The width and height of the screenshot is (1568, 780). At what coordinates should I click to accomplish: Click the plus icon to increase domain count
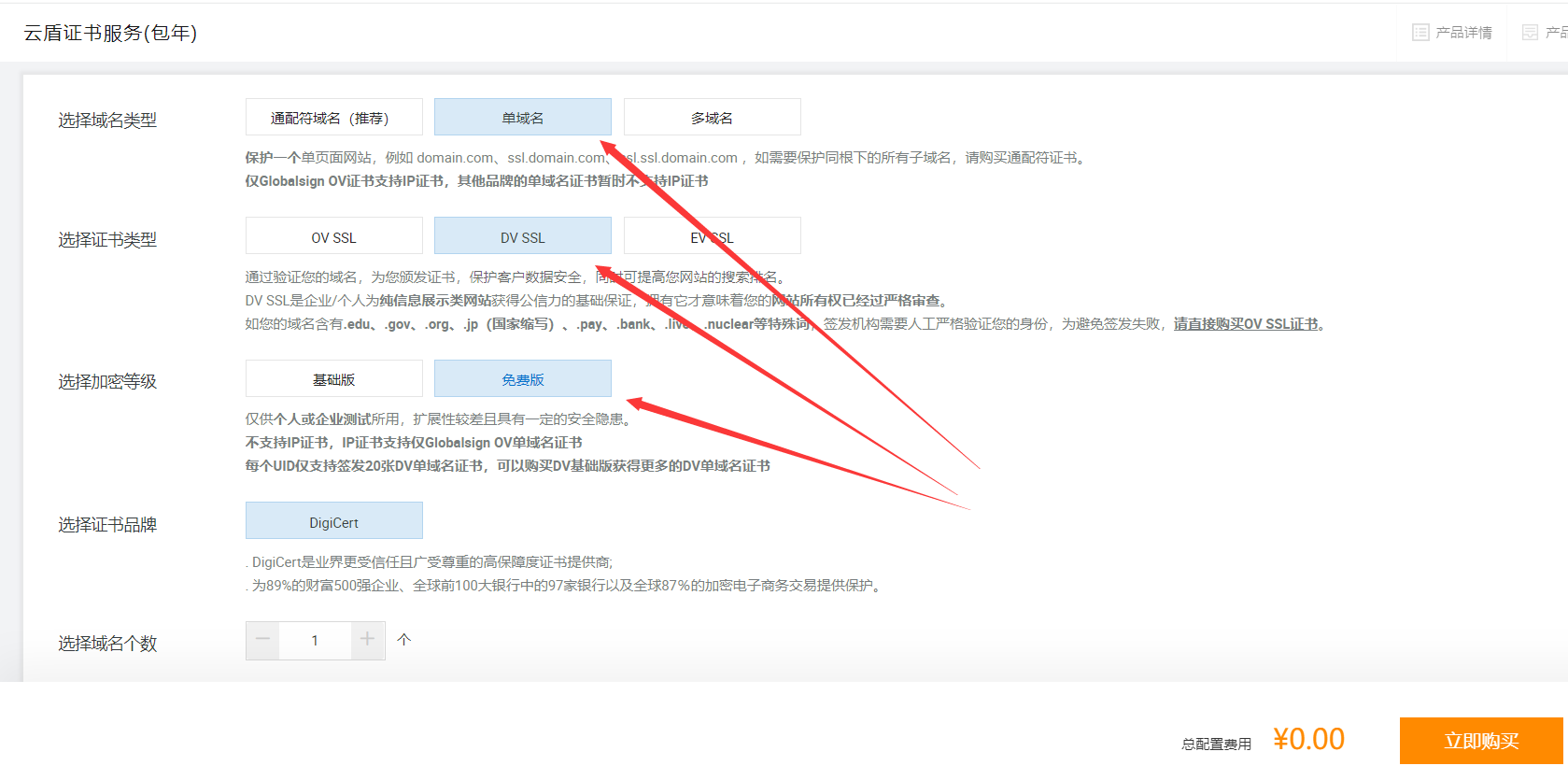(368, 640)
